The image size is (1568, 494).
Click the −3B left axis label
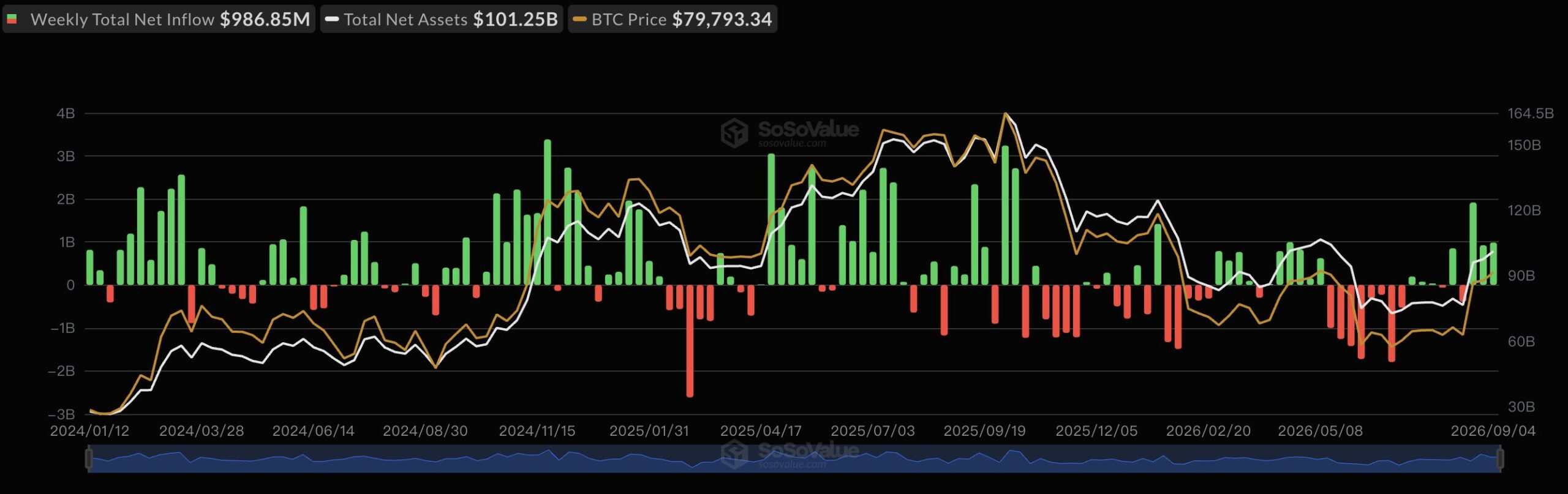[61, 414]
